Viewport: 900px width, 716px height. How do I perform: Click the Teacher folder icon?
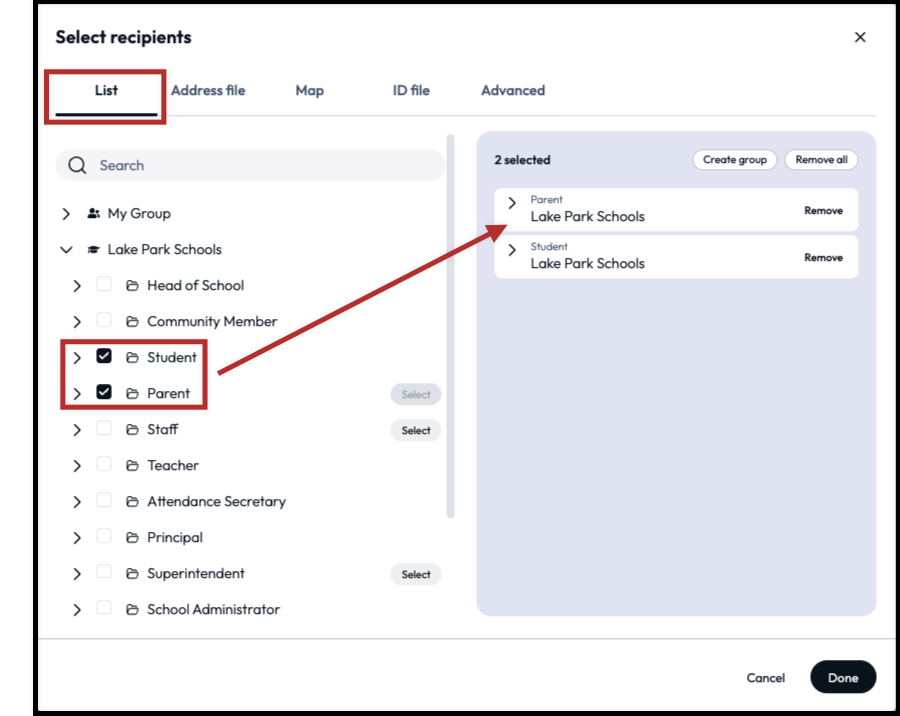click(x=132, y=466)
